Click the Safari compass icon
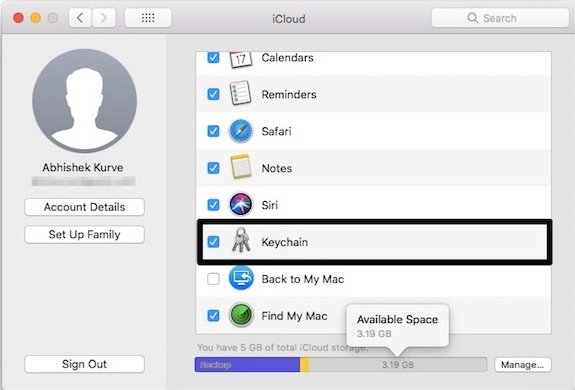This screenshot has height=390, width=575. (x=241, y=131)
